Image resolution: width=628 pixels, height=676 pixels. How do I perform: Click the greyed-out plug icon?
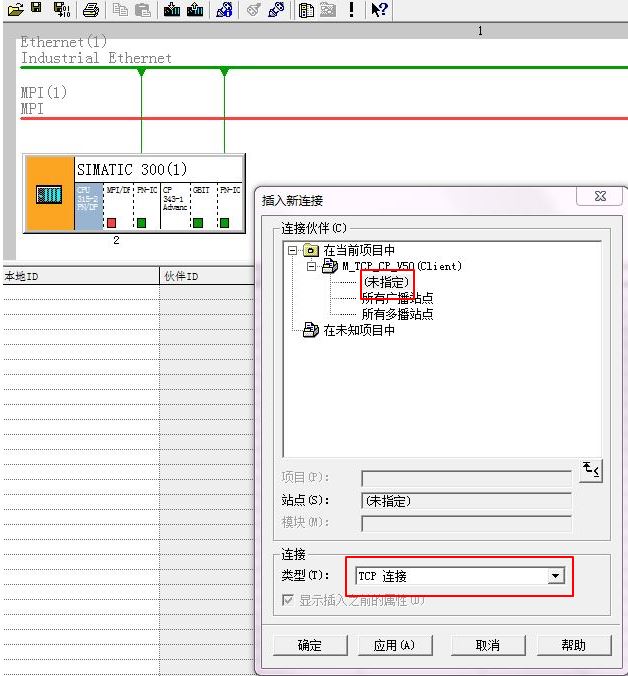[x=253, y=9]
